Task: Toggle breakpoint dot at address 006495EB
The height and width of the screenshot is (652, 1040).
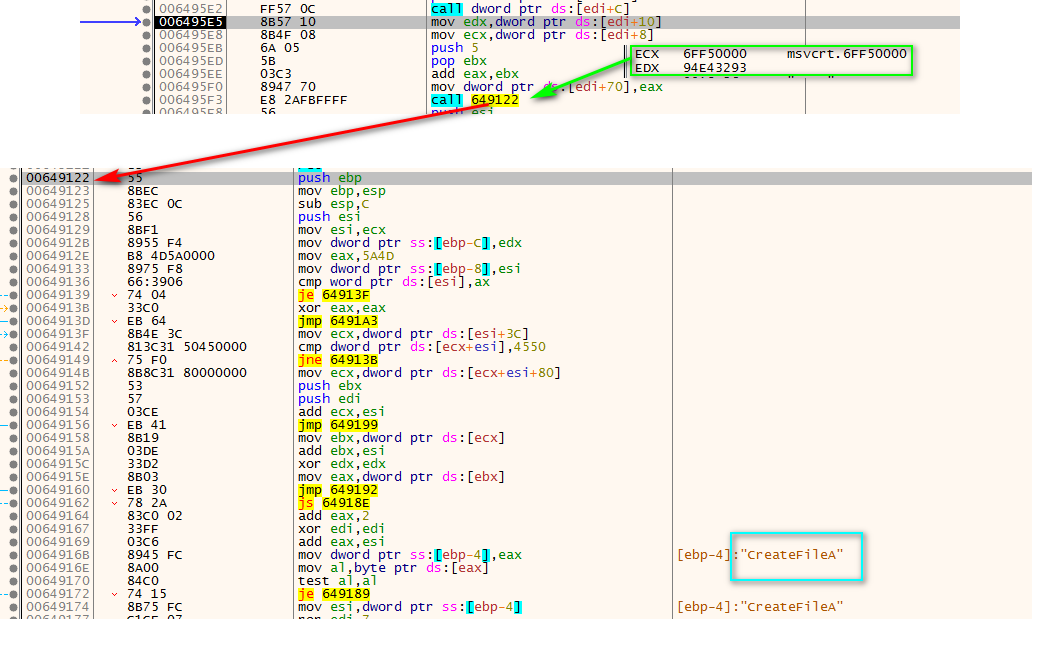Action: click(147, 48)
